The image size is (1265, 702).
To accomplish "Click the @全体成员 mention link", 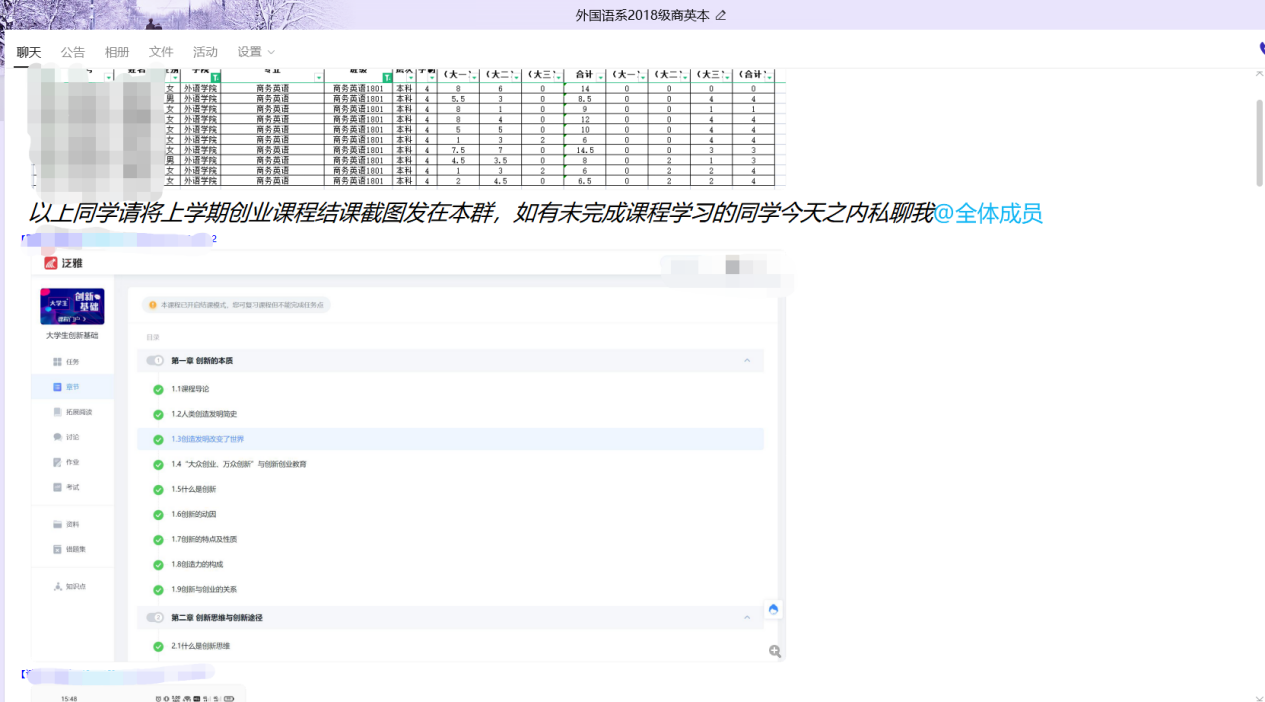I will point(988,213).
